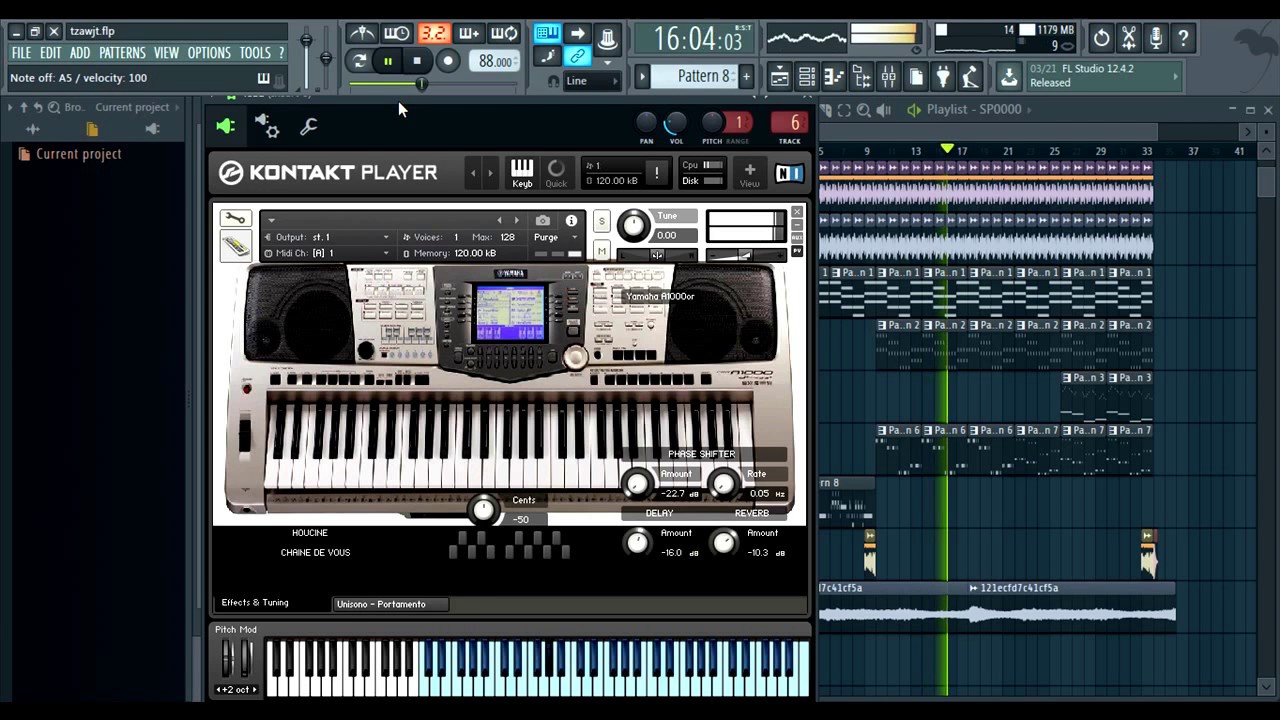Click the typing keyboard to piano icon
This screenshot has height=720, width=1280.
tap(547, 33)
